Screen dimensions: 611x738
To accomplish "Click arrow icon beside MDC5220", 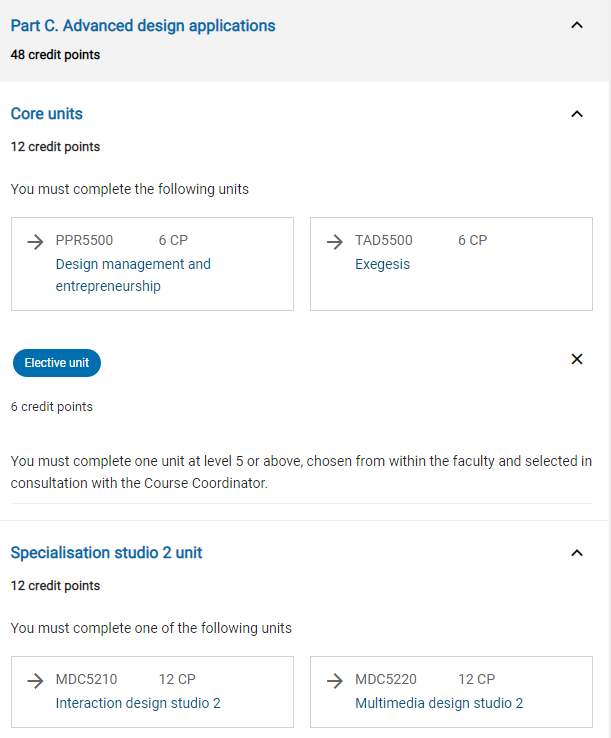I will pyautogui.click(x=335, y=680).
